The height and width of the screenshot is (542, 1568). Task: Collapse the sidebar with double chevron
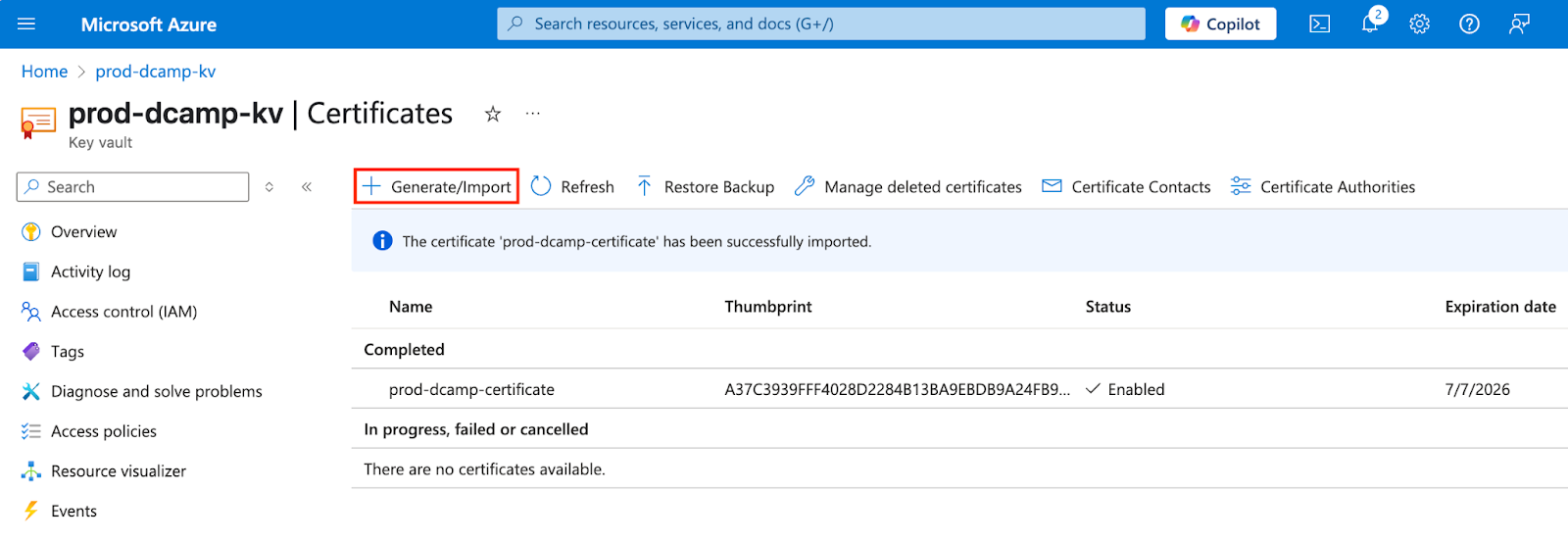307,186
